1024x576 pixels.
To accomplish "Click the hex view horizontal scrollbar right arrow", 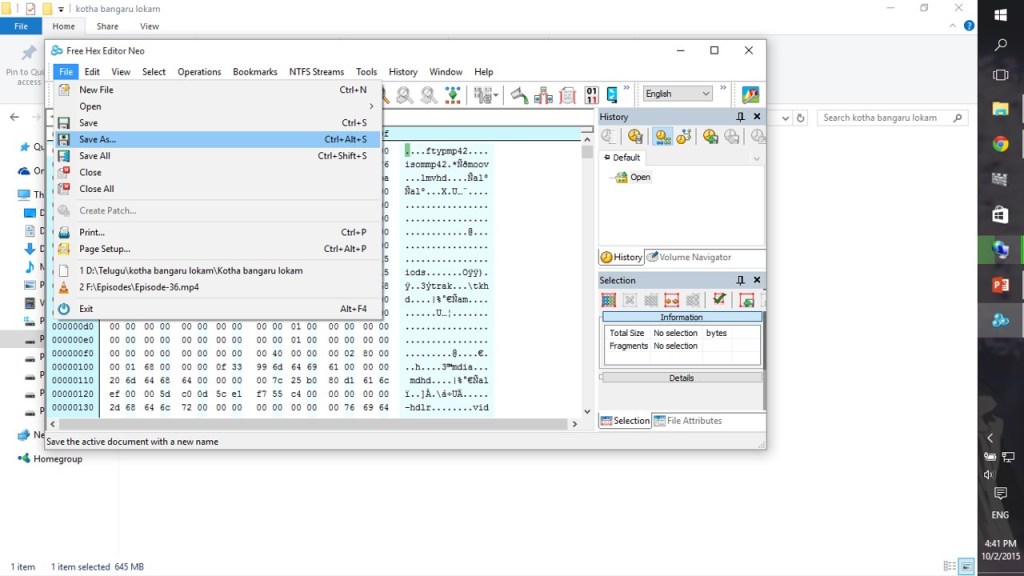I will (575, 424).
